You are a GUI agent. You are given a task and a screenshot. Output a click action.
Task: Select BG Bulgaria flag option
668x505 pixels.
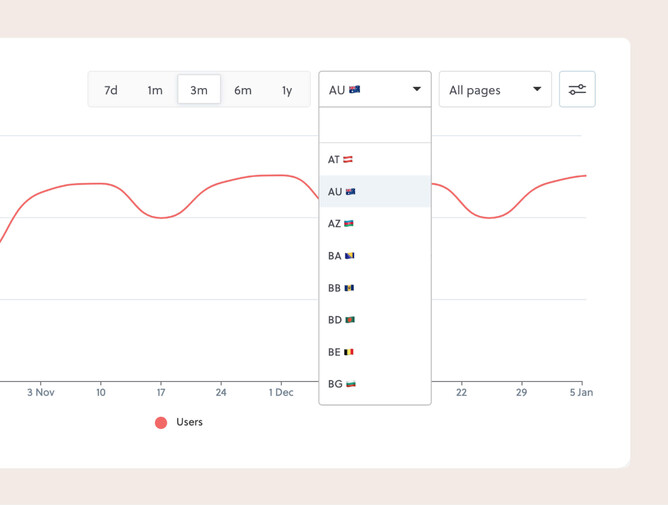pos(375,384)
